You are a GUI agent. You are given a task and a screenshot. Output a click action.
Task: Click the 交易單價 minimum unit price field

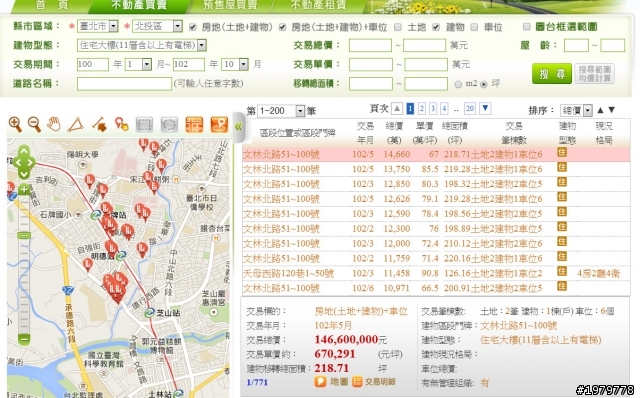(371, 64)
